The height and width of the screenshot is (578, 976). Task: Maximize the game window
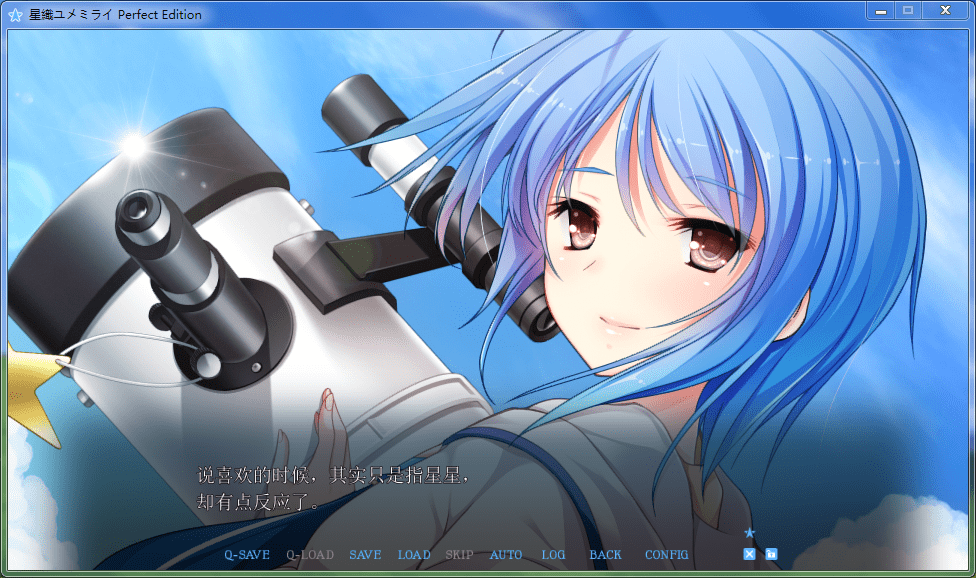908,11
